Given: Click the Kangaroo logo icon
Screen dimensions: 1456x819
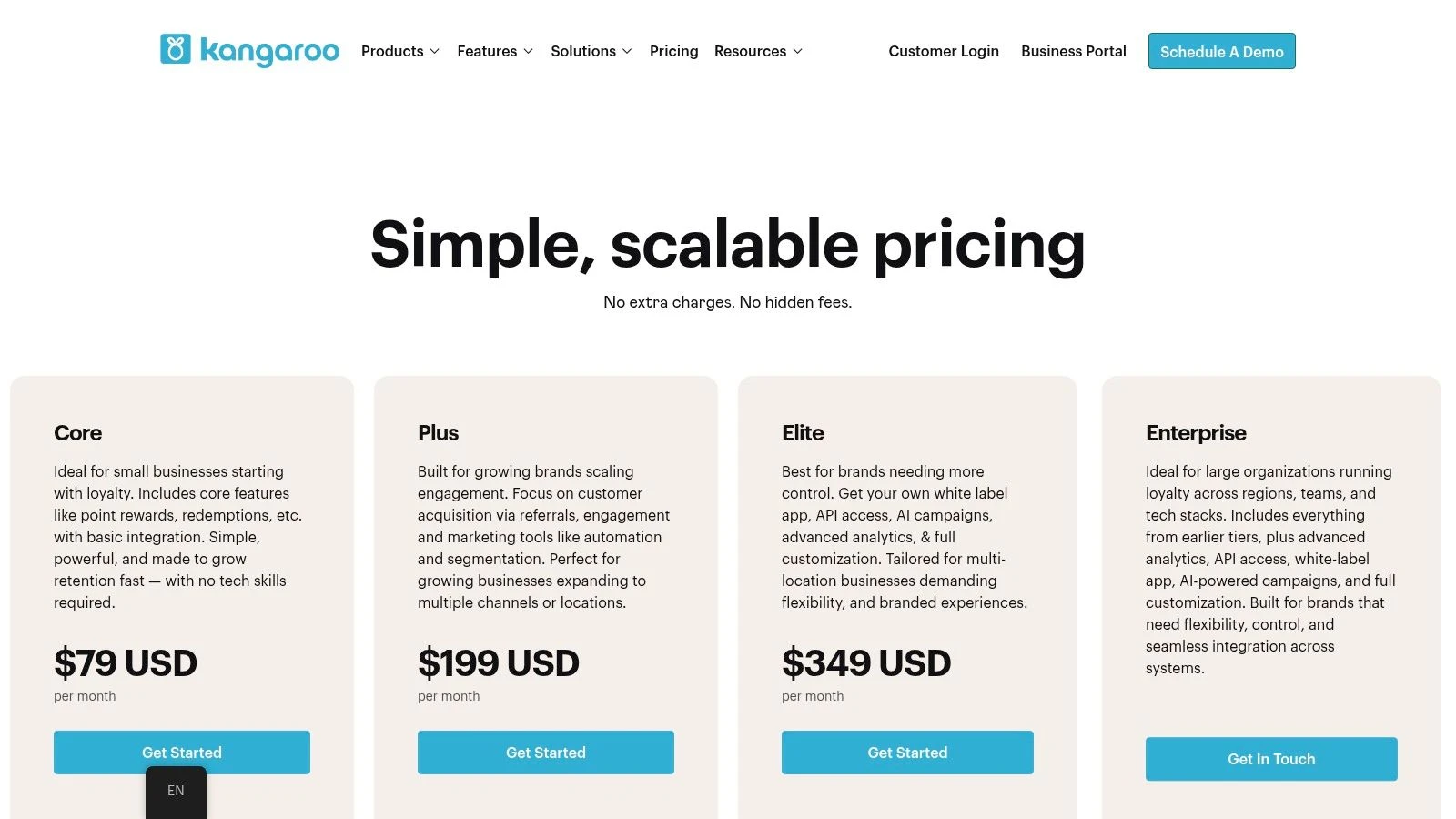Looking at the screenshot, I should pos(176,50).
